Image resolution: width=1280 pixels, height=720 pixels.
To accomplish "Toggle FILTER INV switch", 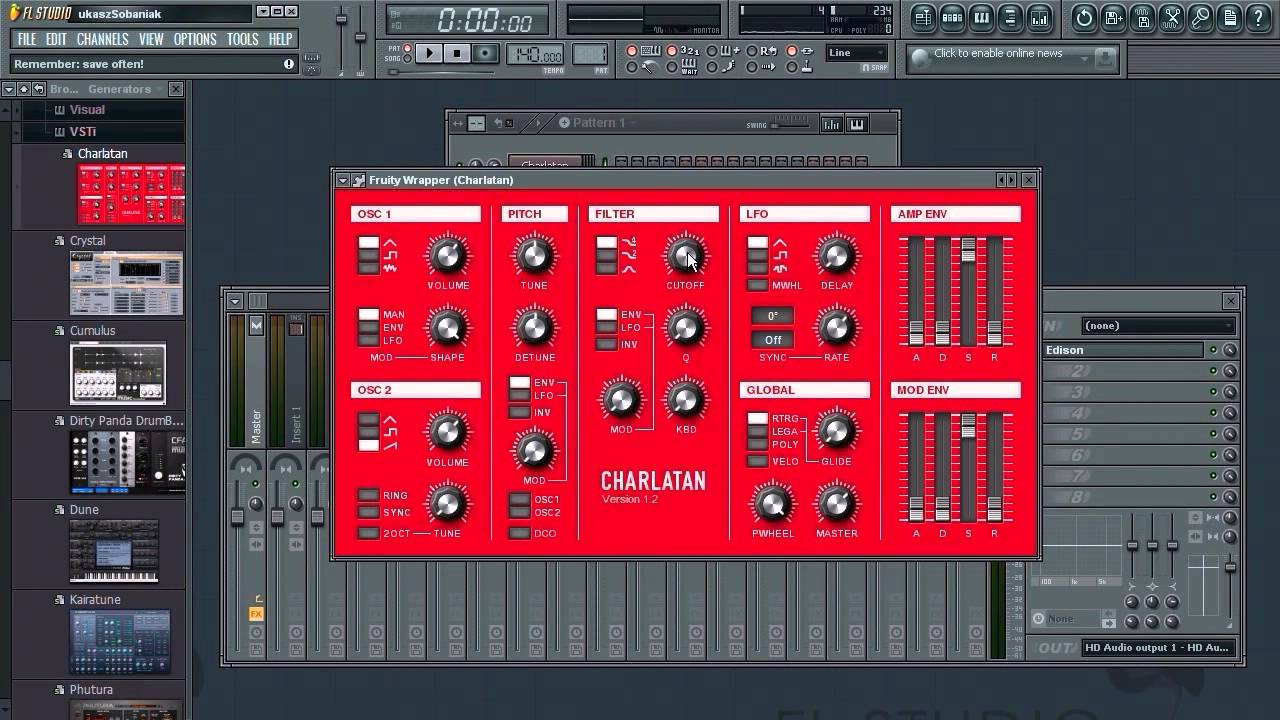I will pos(606,345).
